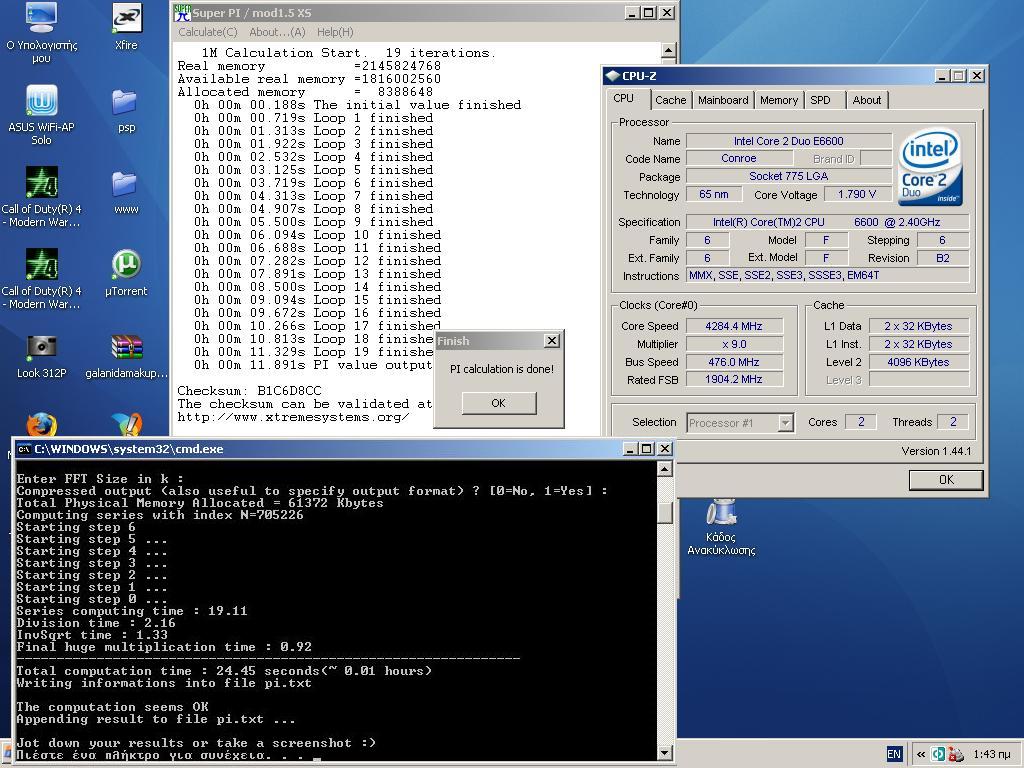Click the teal network tray icon
1024x768 pixels.
click(x=938, y=754)
